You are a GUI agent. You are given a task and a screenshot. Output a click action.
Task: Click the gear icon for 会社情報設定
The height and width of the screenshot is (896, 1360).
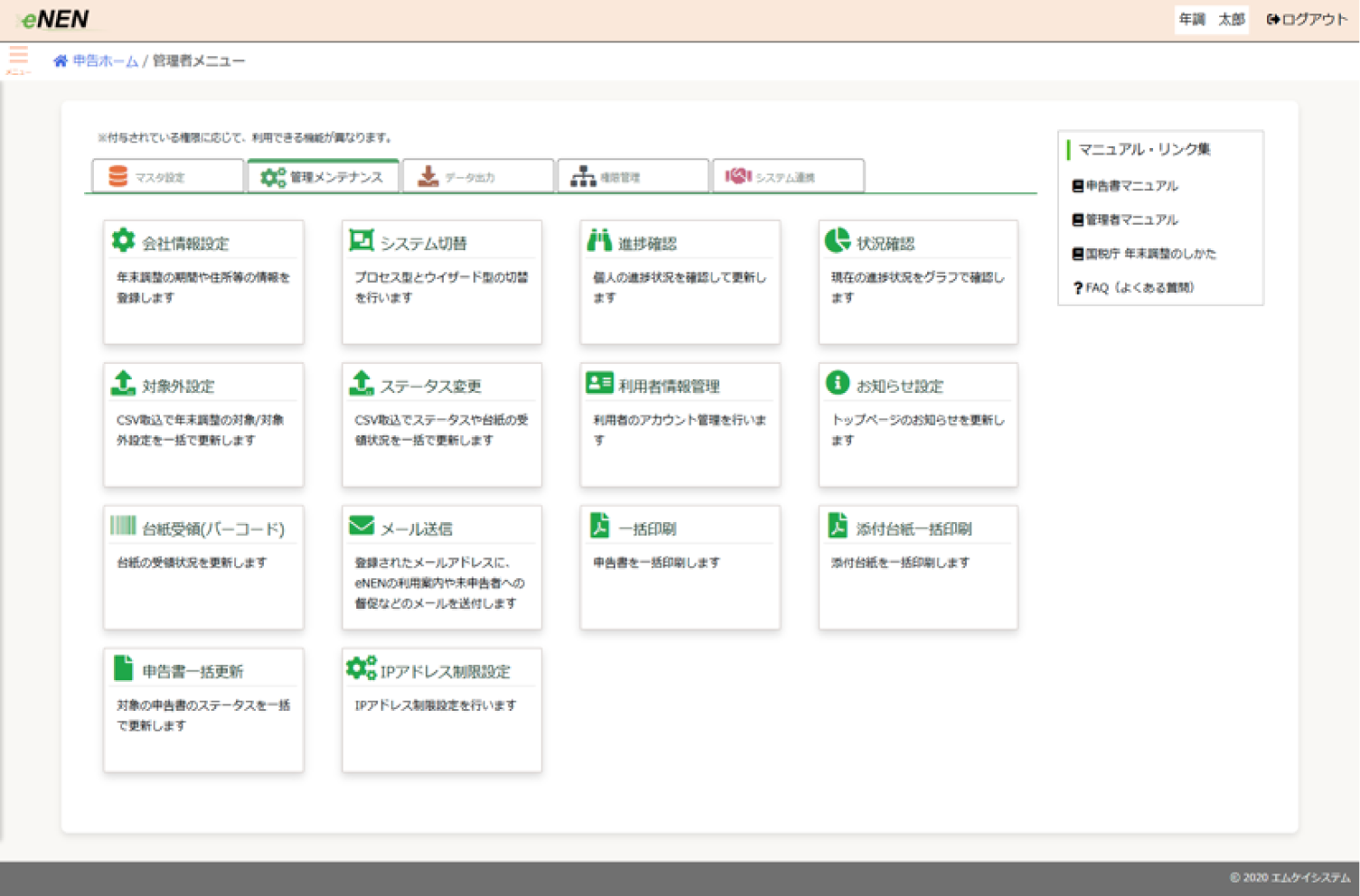(x=123, y=240)
